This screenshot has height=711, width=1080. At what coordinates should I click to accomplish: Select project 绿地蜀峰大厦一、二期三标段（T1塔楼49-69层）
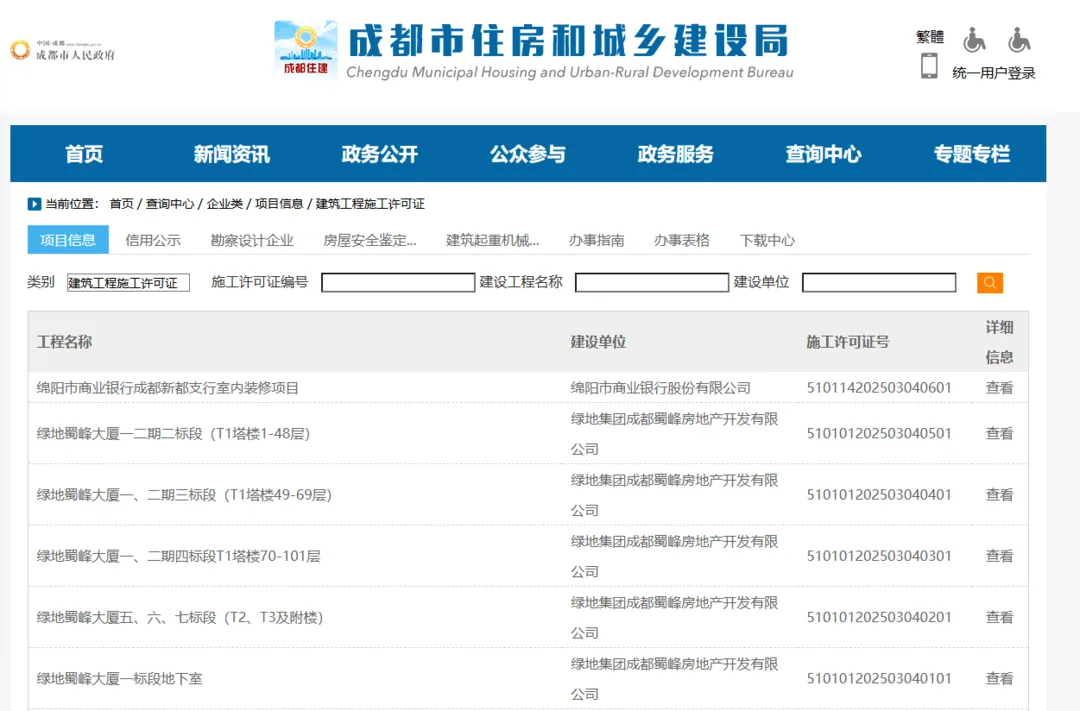tap(185, 495)
